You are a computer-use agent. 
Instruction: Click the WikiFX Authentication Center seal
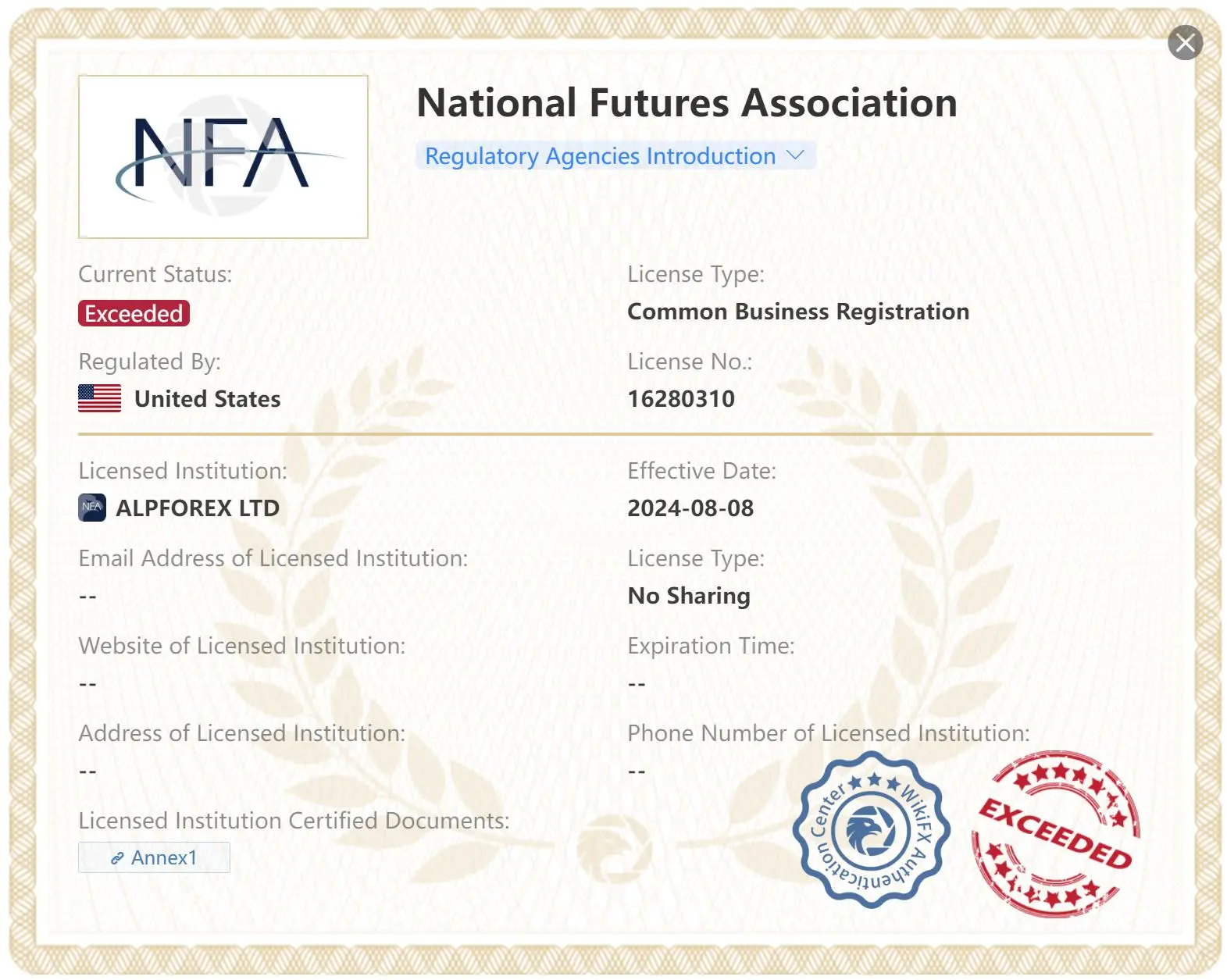click(870, 830)
